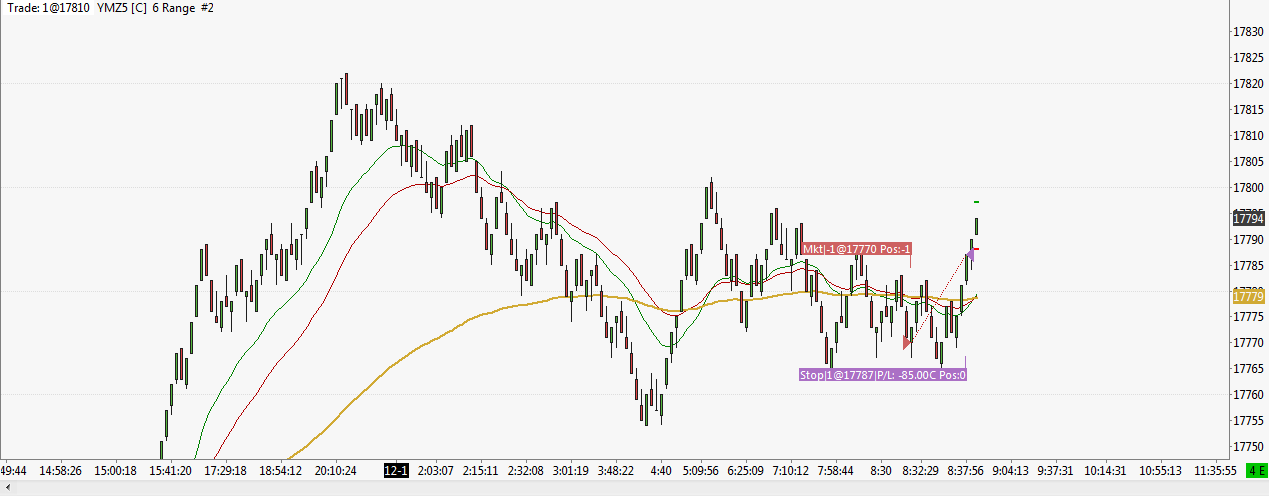The height and width of the screenshot is (496, 1269).
Task: Select the gold 17779 moving average tag
Action: point(1248,296)
